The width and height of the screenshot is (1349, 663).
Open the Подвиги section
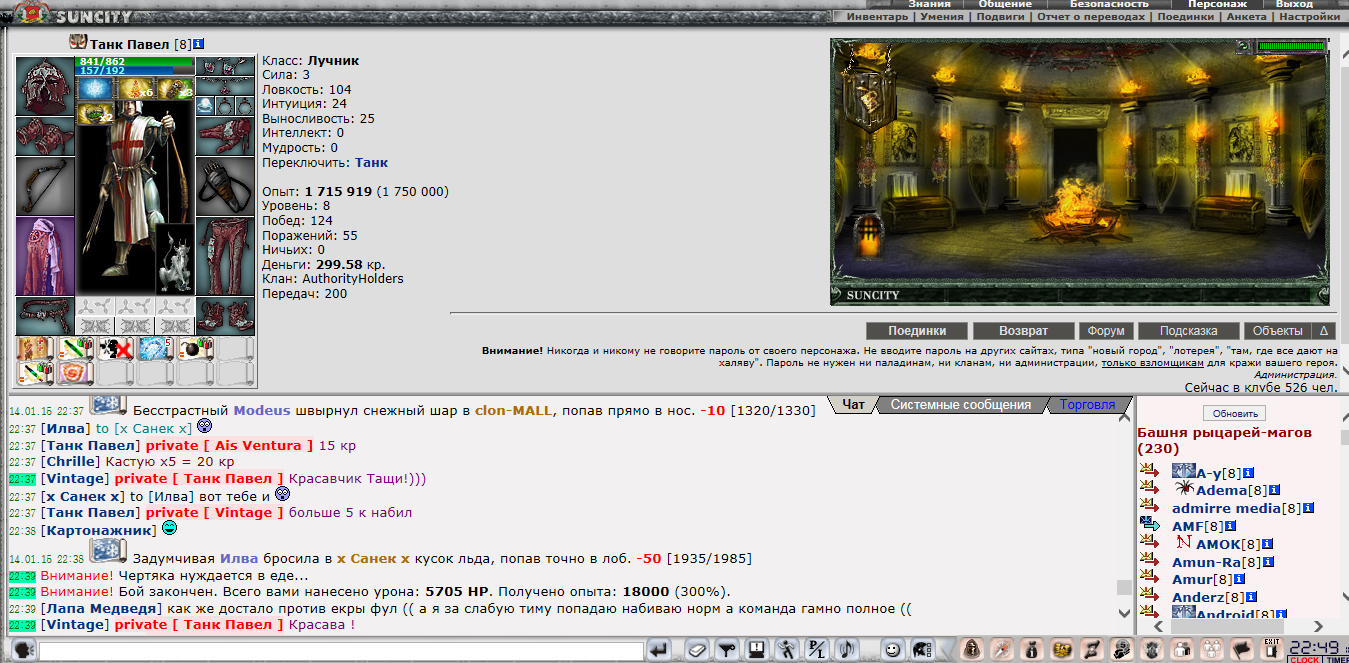coord(1001,17)
